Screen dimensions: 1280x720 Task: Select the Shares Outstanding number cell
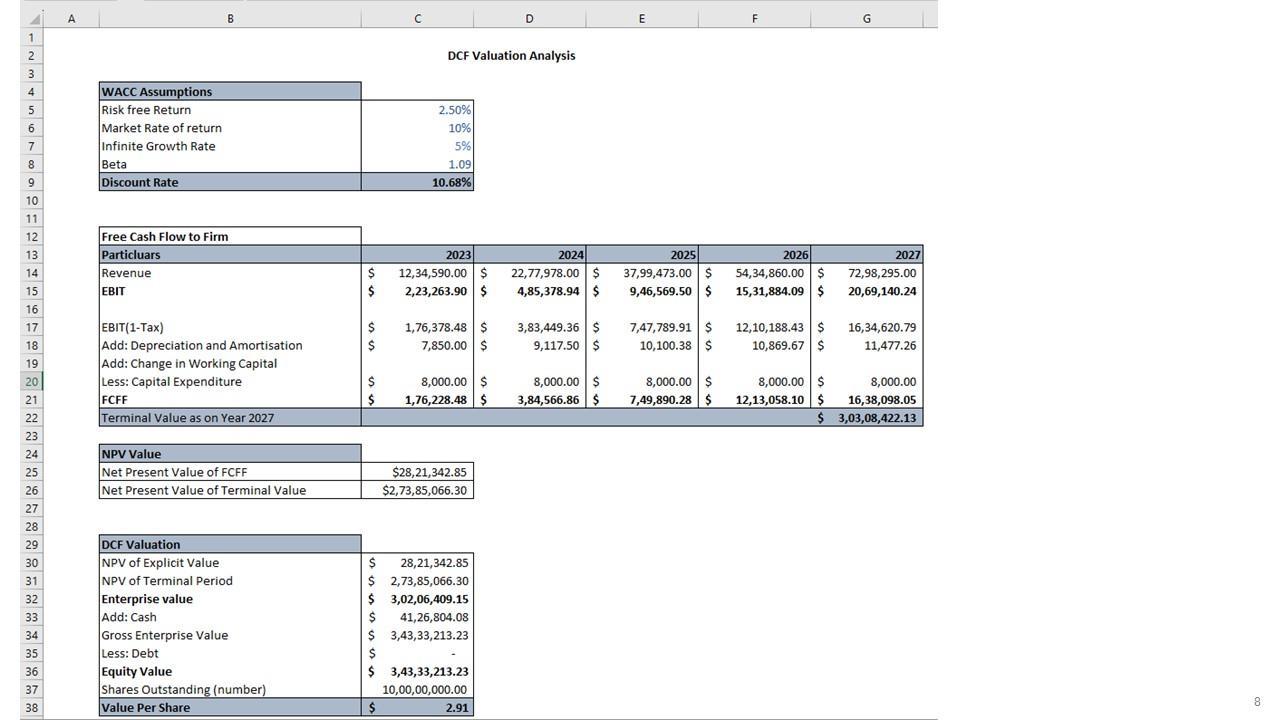[417, 689]
